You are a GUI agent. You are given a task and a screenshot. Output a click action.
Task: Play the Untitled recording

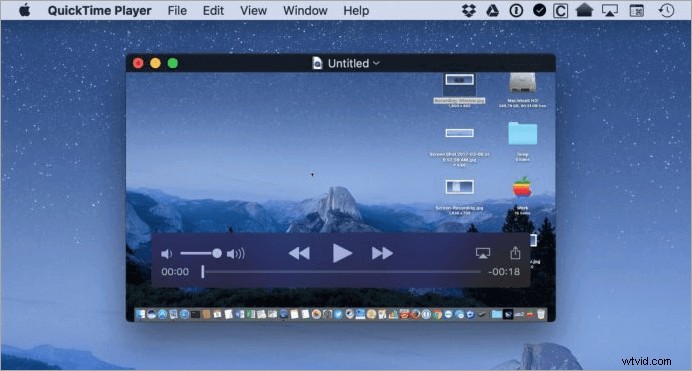tap(342, 253)
